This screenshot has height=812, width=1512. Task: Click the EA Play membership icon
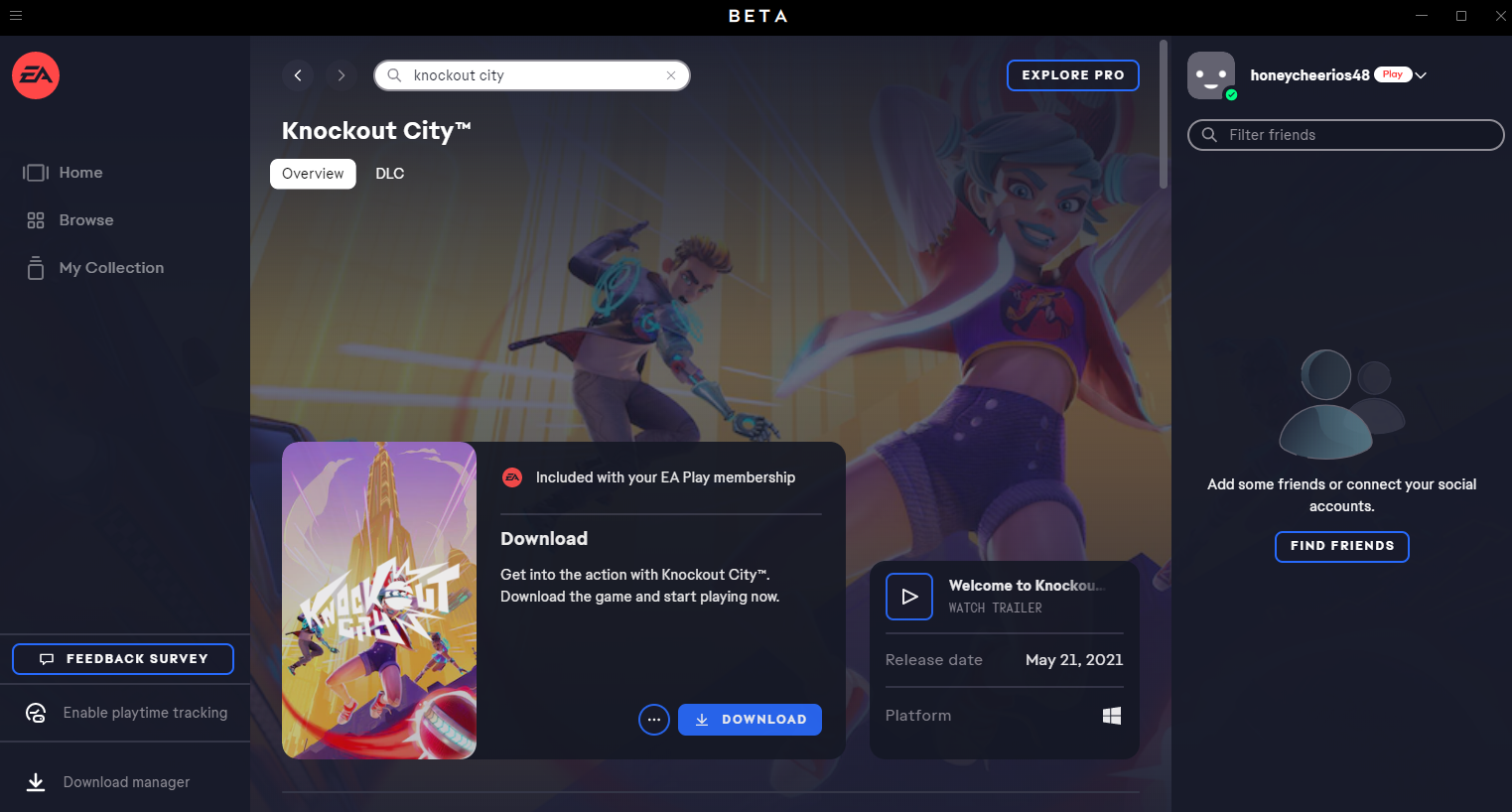point(512,477)
